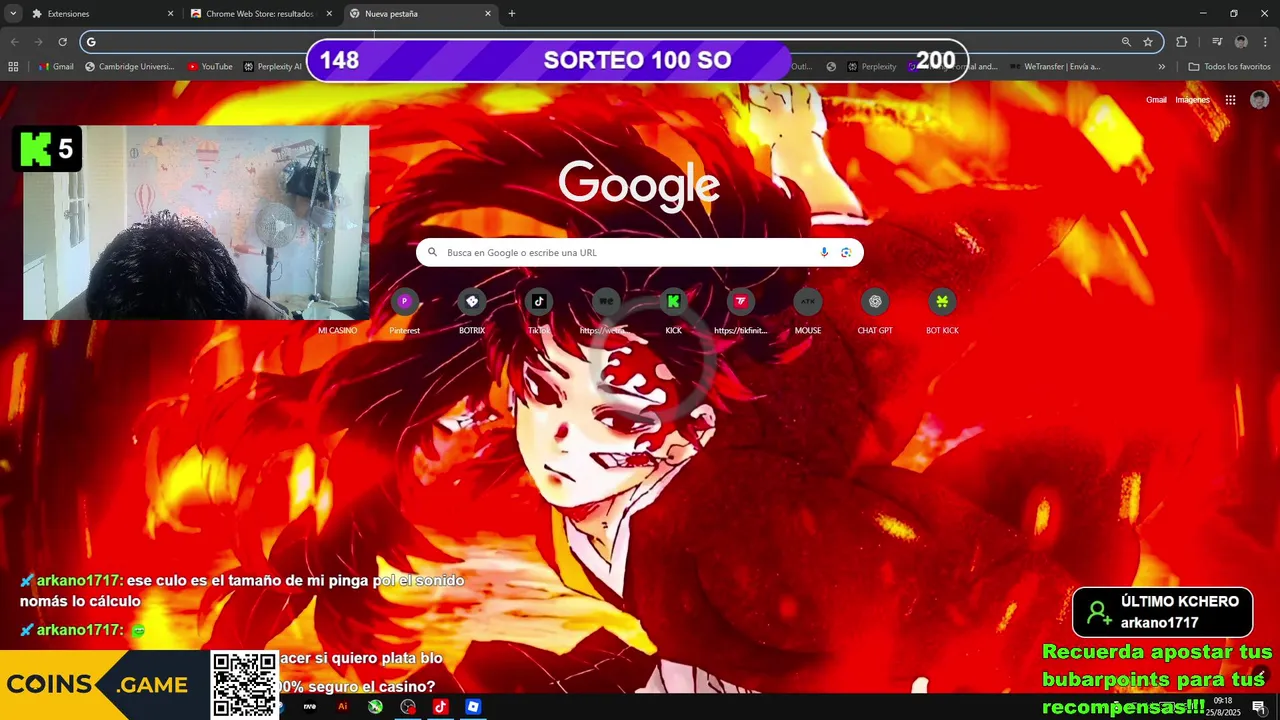This screenshot has height=720, width=1280.
Task: Open the tab search dropdown arrow
Action: [x=13, y=14]
